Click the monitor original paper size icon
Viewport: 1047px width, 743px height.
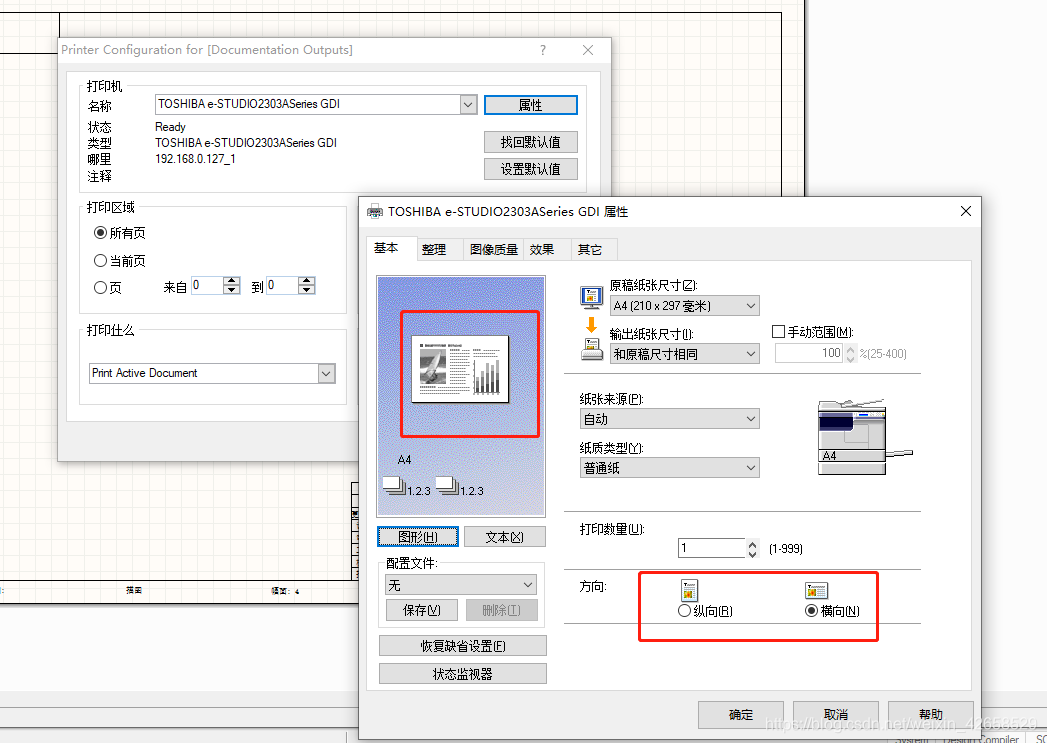592,298
